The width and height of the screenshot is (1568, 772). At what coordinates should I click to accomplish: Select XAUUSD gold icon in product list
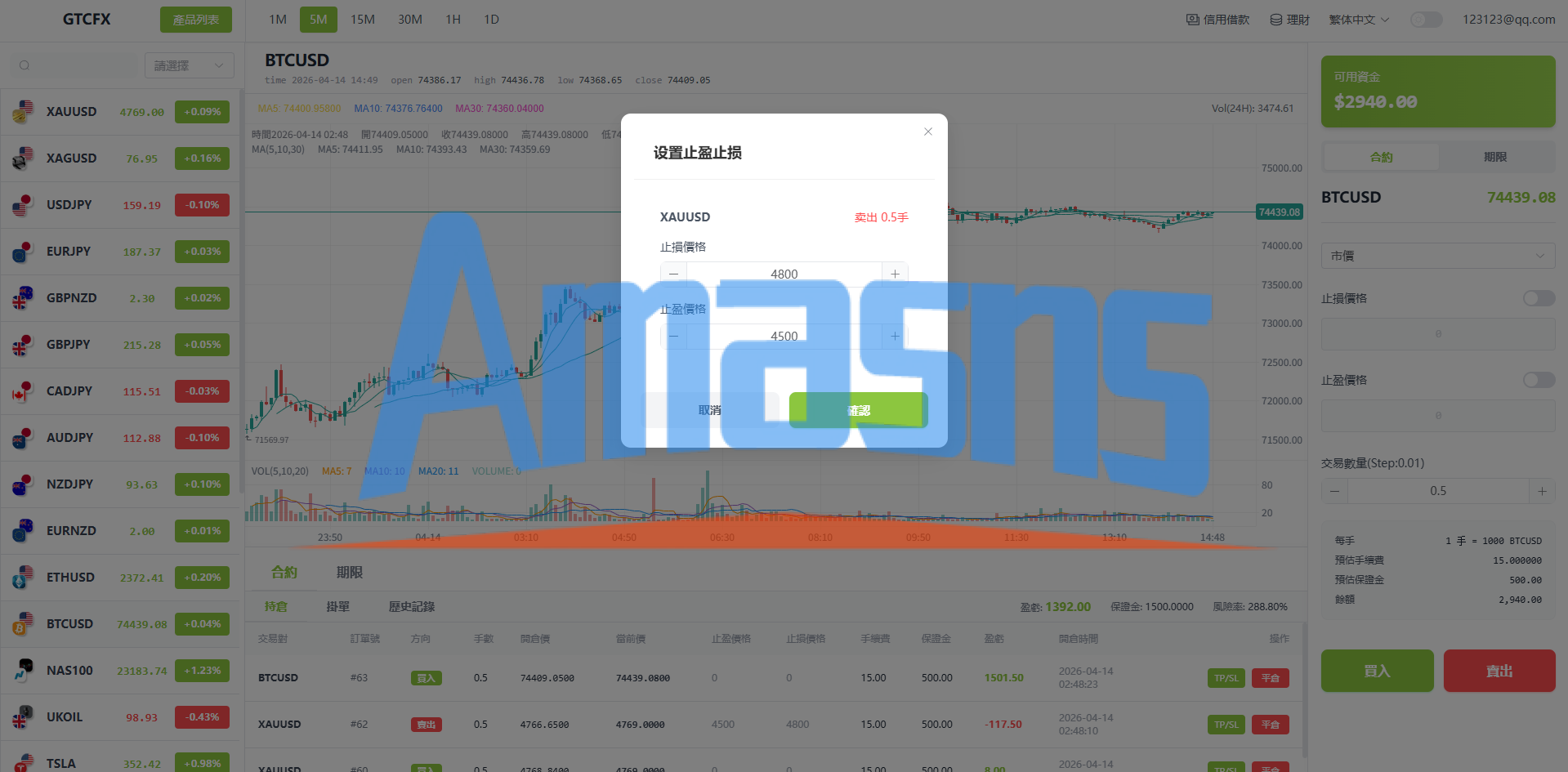tap(23, 112)
